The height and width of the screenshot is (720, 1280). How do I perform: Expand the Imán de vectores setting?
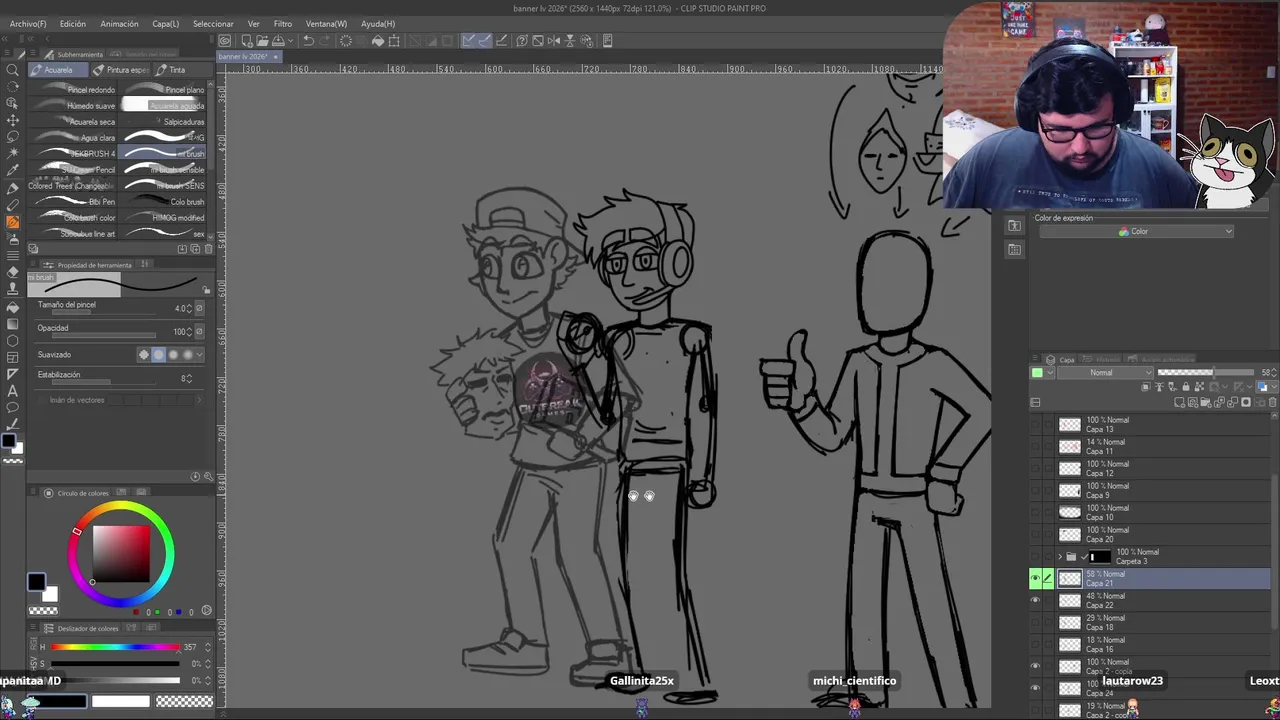(x=199, y=400)
